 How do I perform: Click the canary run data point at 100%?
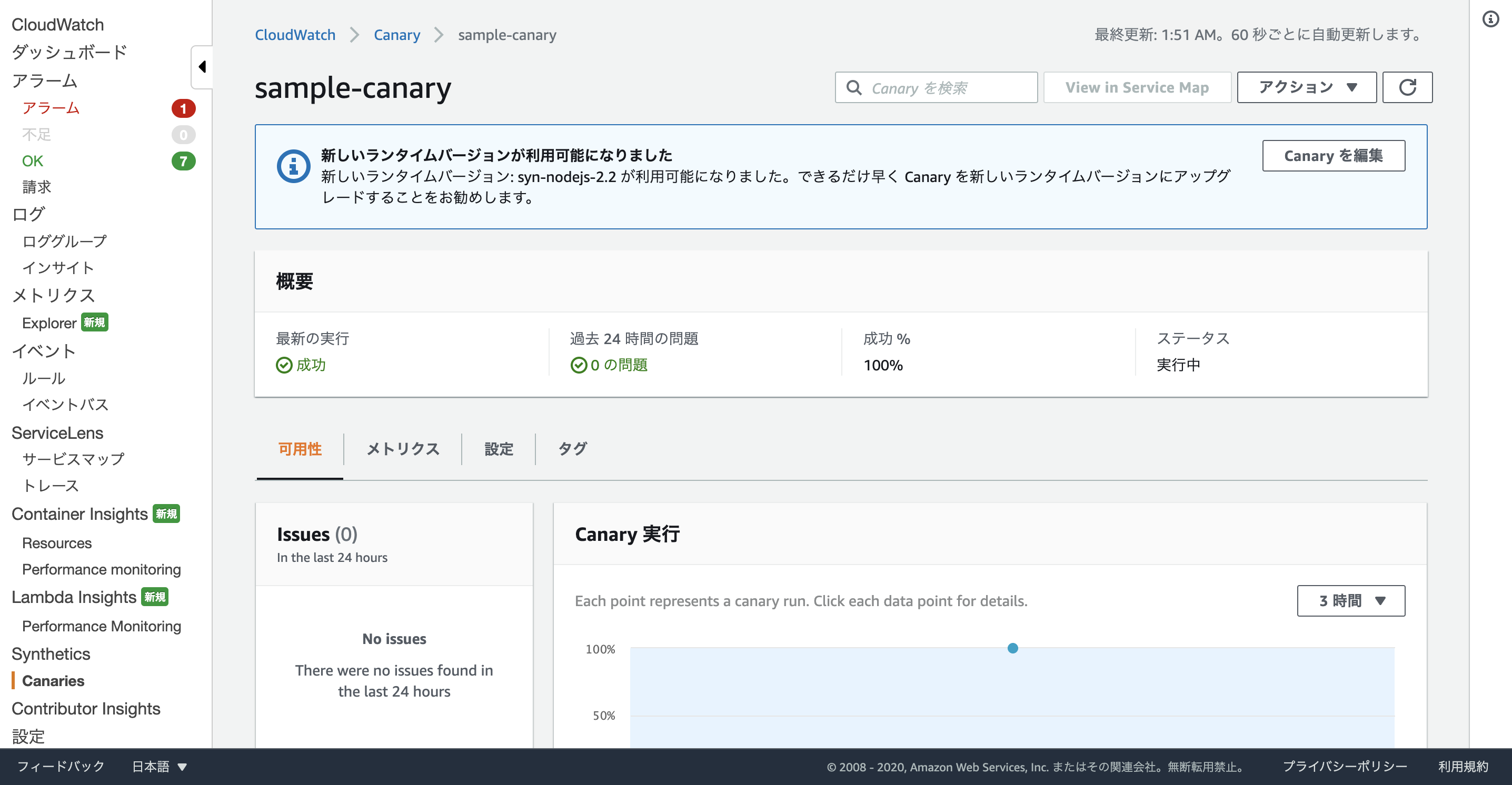click(1012, 648)
